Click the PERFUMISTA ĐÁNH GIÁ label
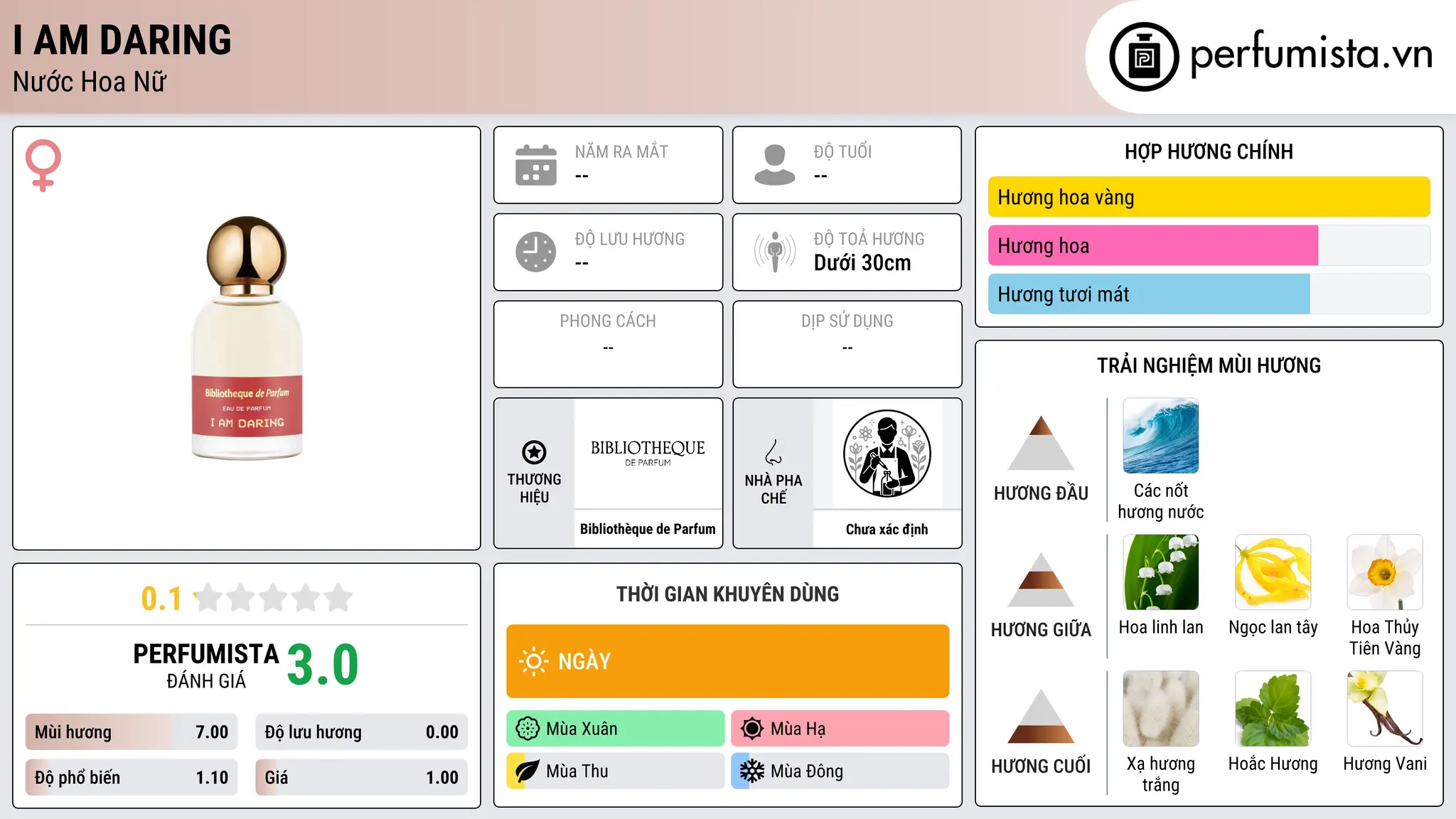The image size is (1456, 819). pos(206,665)
